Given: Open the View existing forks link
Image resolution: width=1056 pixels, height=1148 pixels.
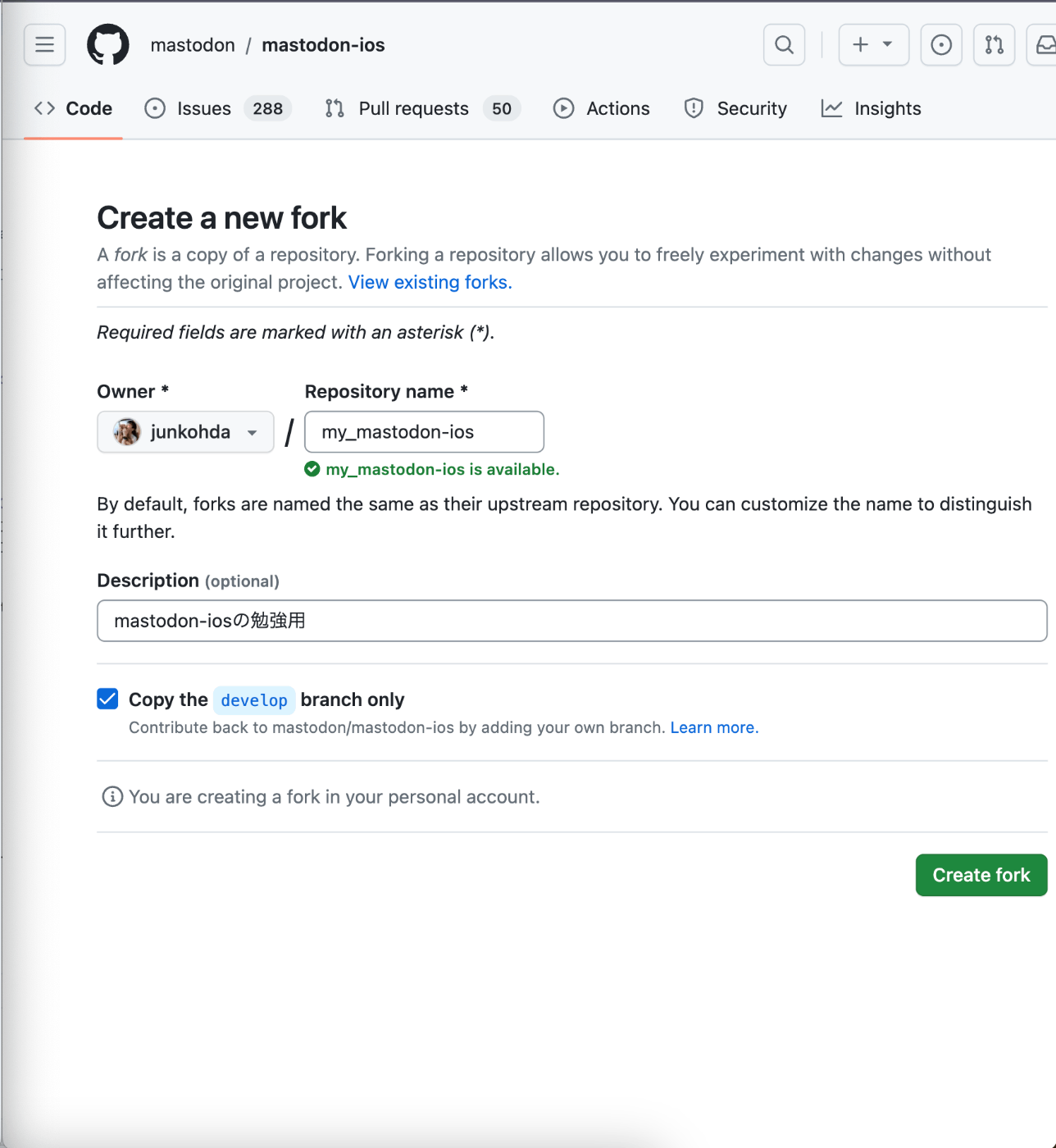Looking at the screenshot, I should coord(430,282).
